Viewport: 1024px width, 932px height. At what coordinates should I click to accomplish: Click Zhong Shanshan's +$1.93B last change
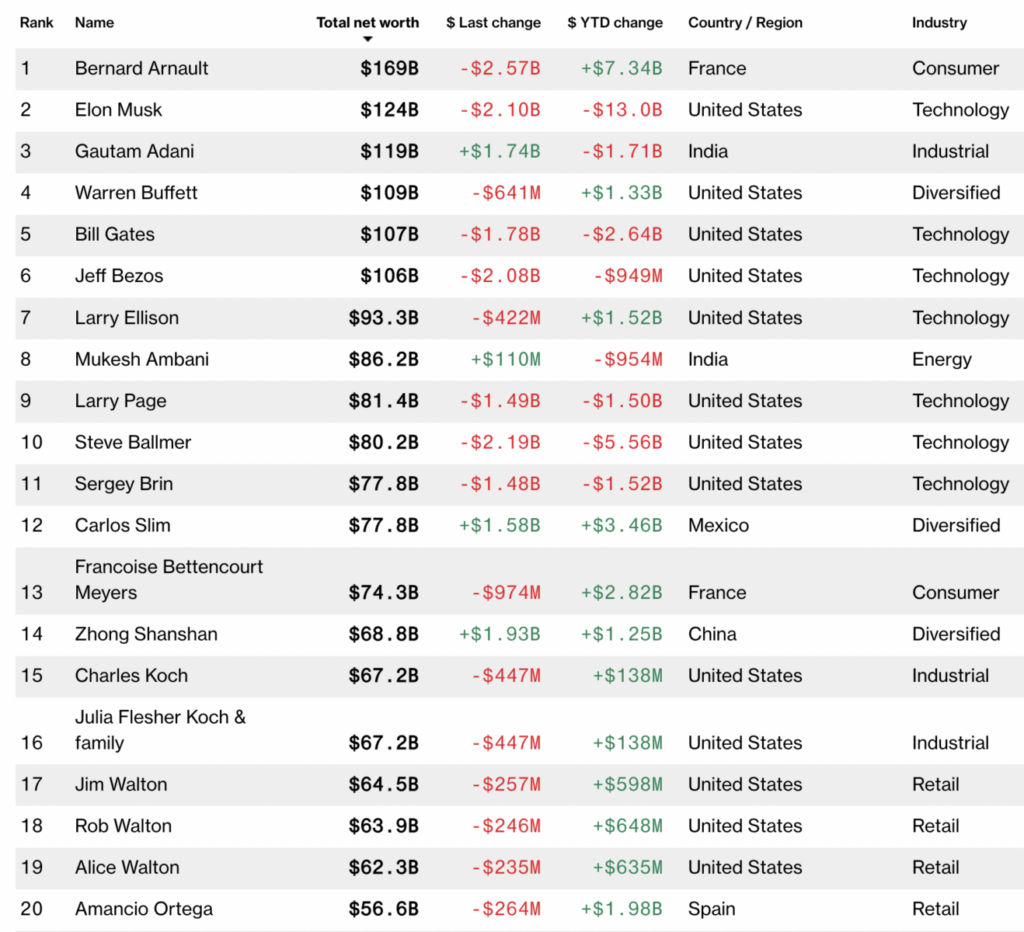coord(499,634)
